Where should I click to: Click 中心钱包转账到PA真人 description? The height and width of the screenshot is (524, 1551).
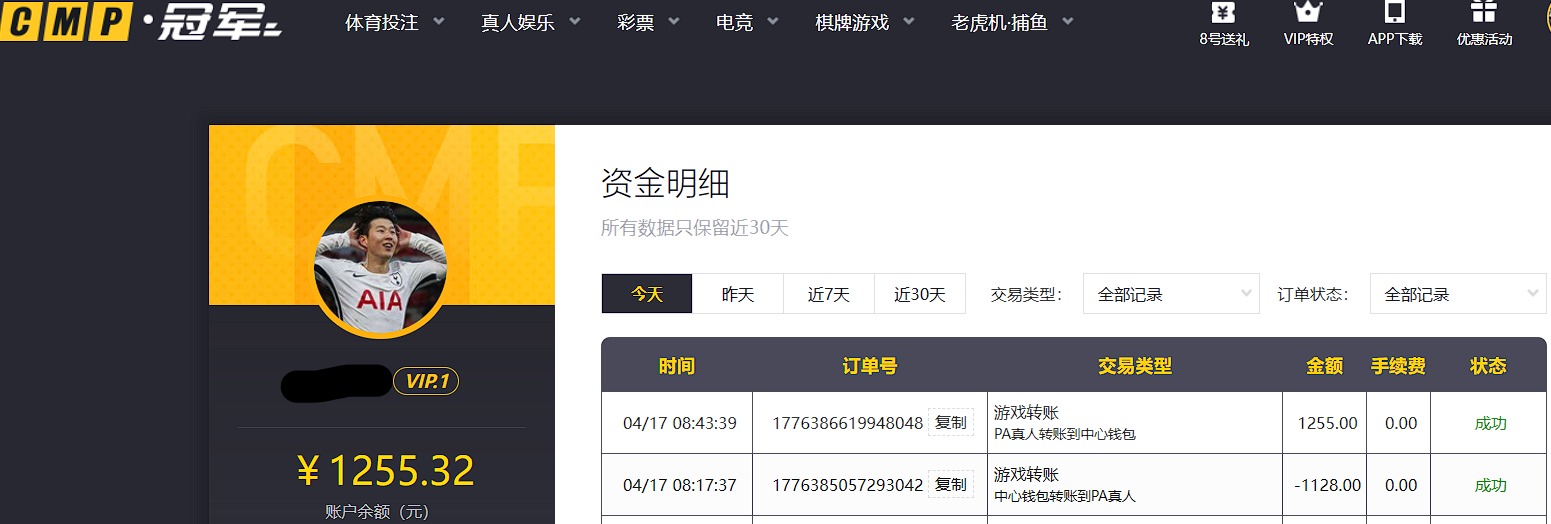click(x=1065, y=496)
